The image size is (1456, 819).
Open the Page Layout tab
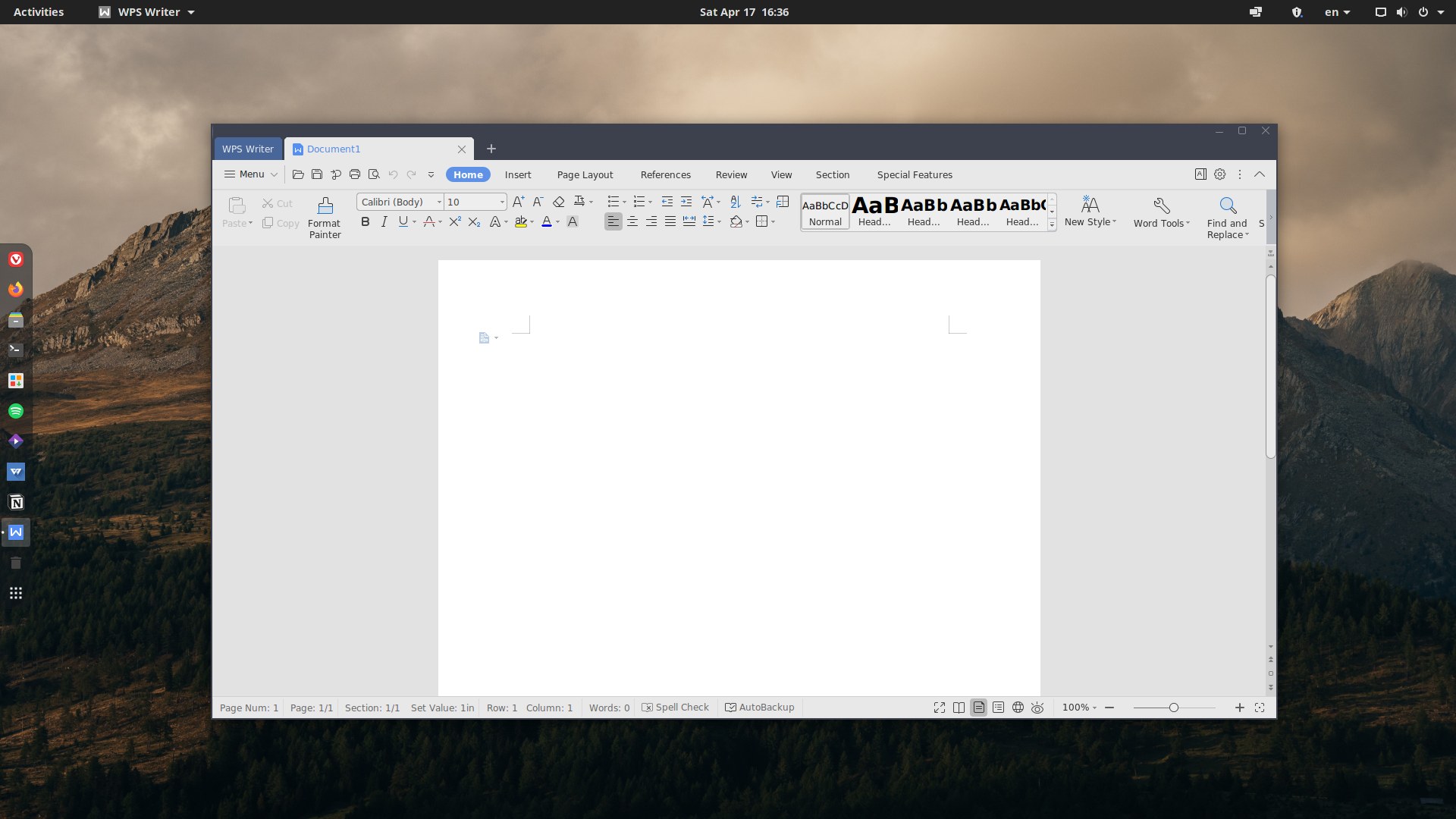tap(585, 174)
